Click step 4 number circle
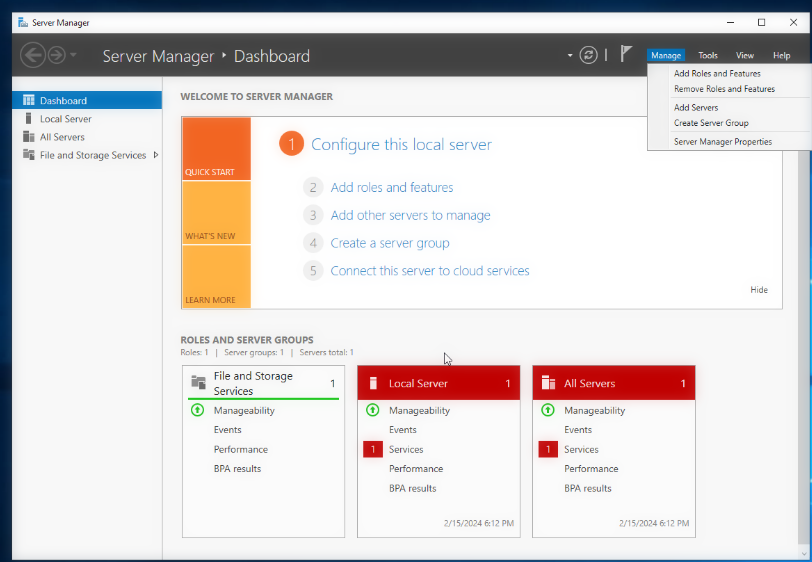Screen dimensions: 812x562 click(313, 243)
